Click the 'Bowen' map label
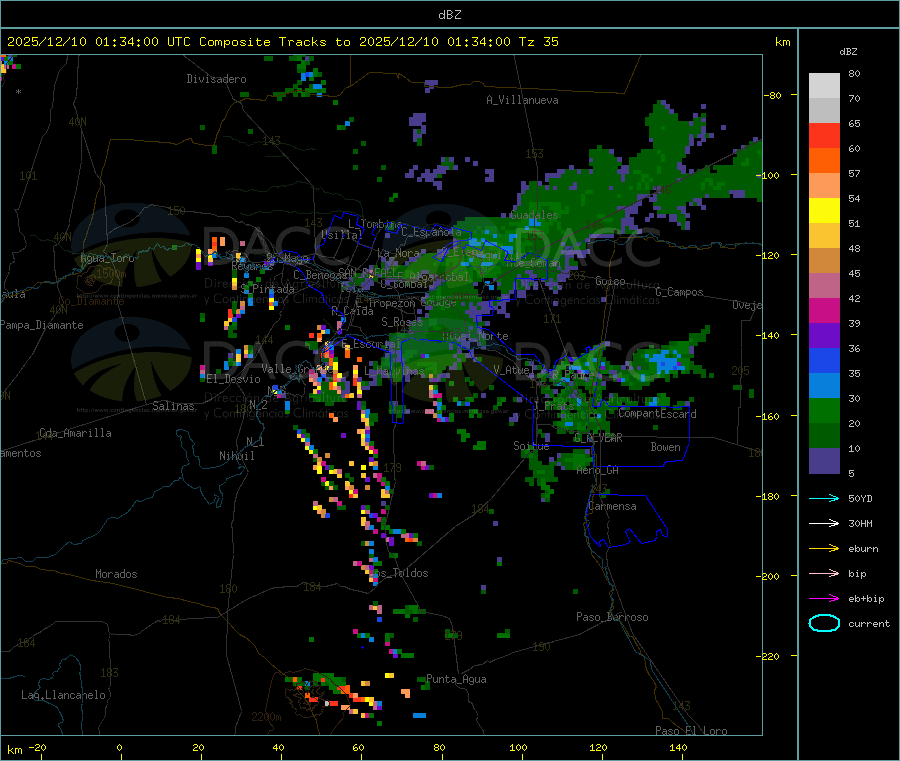Screen dimensions: 900x761 click(x=665, y=447)
